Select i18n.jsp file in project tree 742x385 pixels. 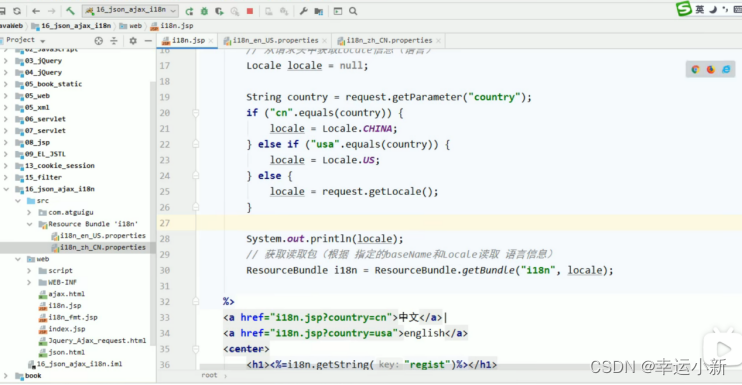coord(60,306)
